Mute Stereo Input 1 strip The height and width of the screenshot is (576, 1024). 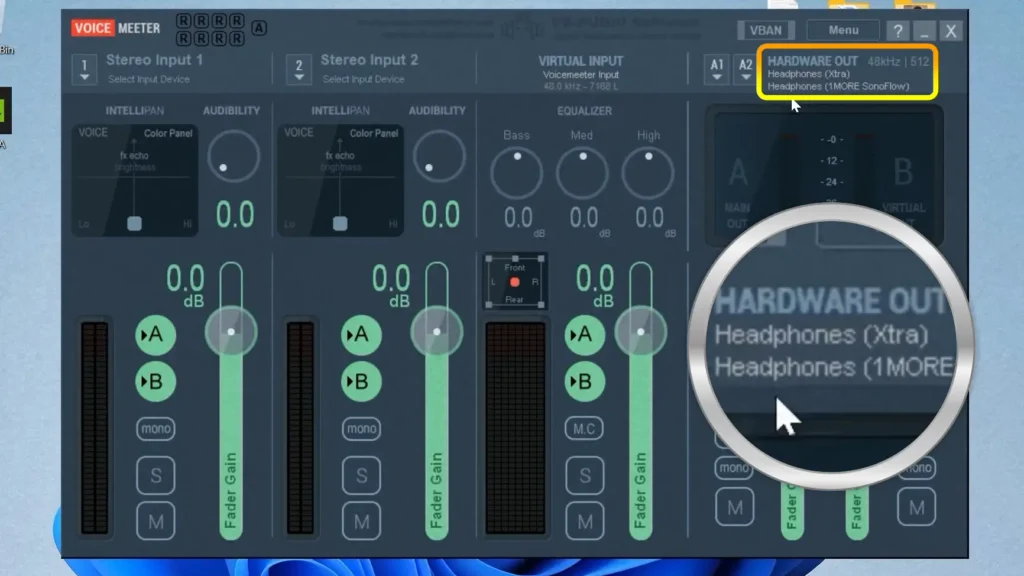coord(155,521)
